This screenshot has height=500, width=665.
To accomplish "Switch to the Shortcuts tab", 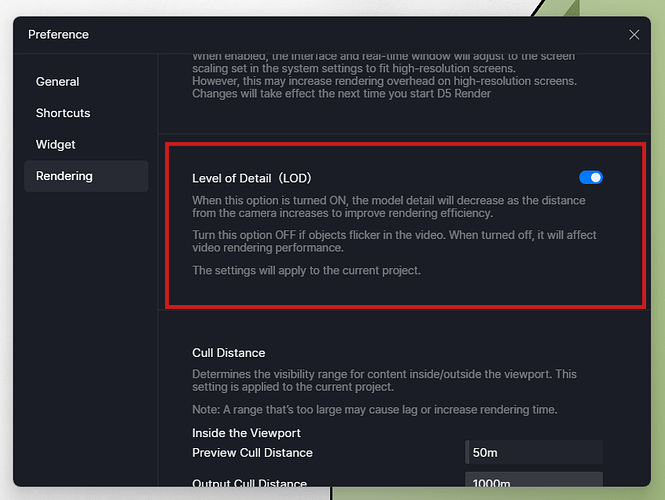I will 63,113.
